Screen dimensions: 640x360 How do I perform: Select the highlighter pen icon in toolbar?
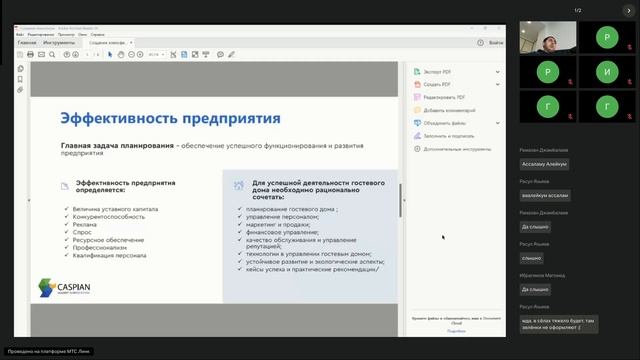231,54
